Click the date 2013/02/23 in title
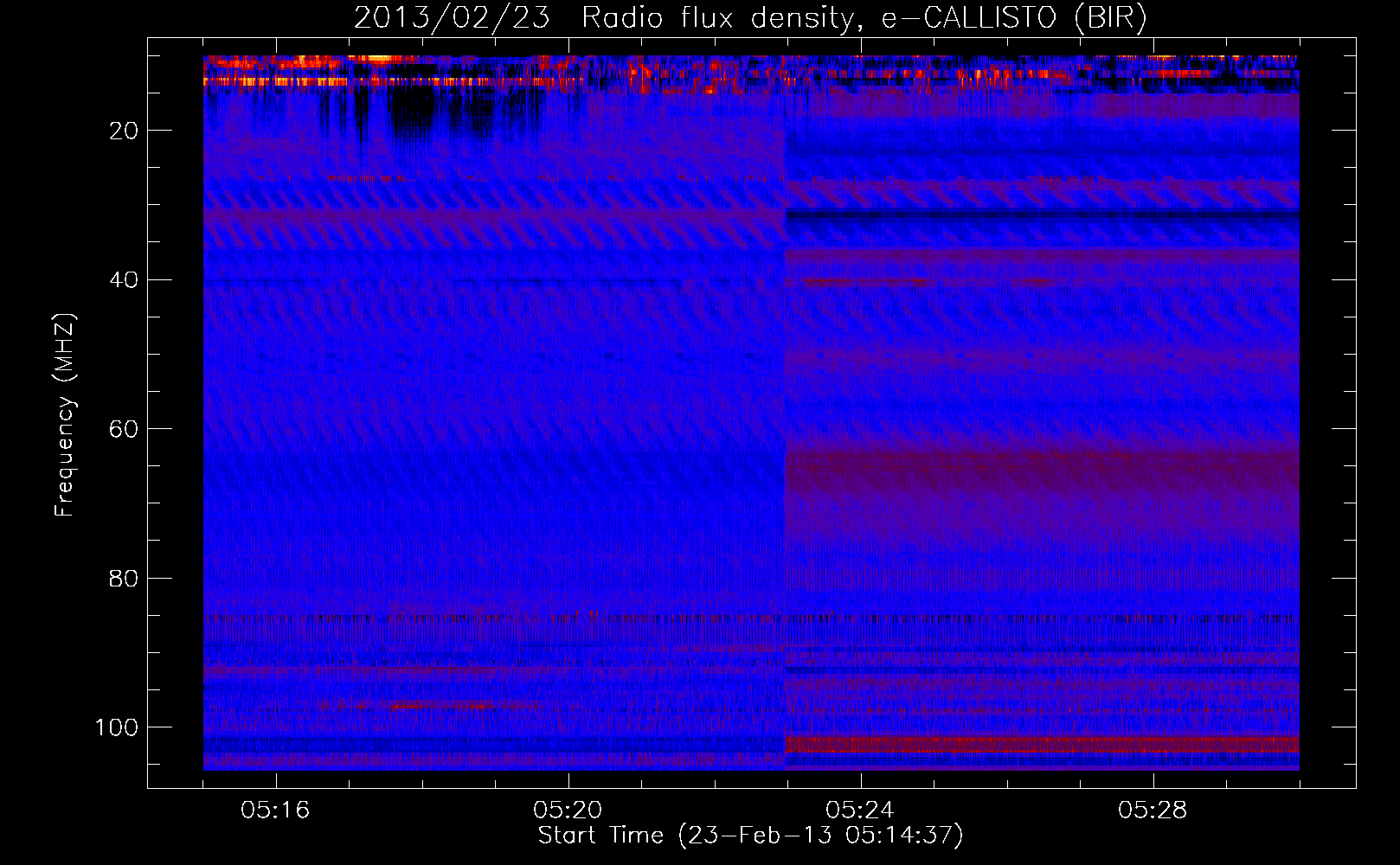Viewport: 1400px width, 865px height. coord(452,17)
